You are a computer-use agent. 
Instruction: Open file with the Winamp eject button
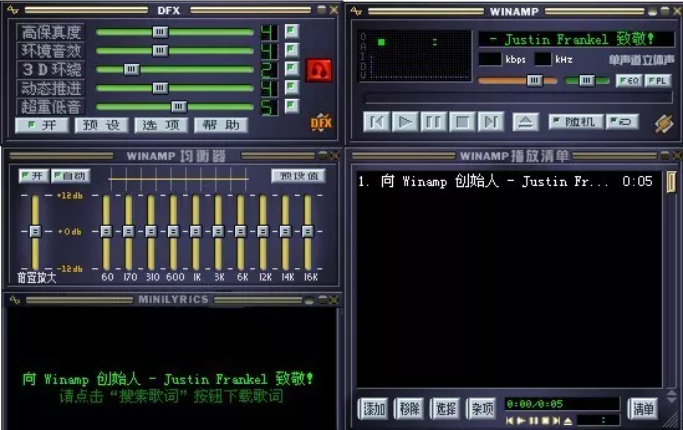pos(525,122)
